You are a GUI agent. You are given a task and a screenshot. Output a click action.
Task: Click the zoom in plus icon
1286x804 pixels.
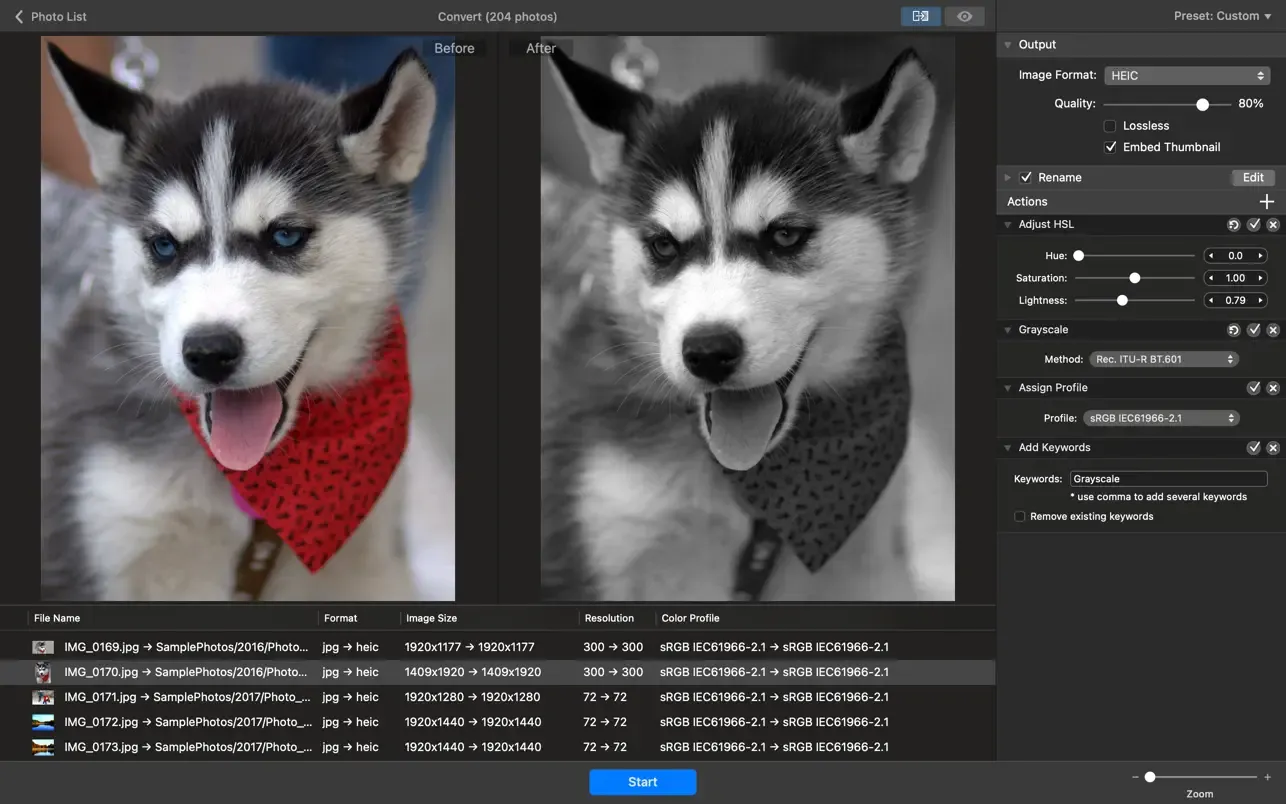[x=1268, y=777]
